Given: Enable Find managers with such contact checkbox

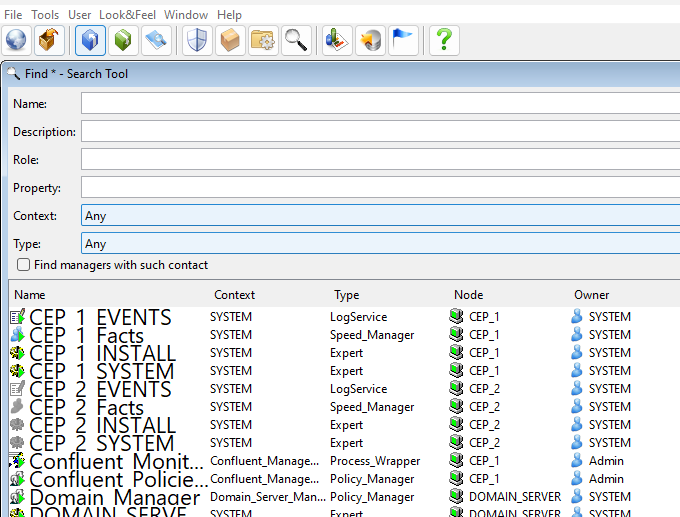Looking at the screenshot, I should [x=23, y=265].
